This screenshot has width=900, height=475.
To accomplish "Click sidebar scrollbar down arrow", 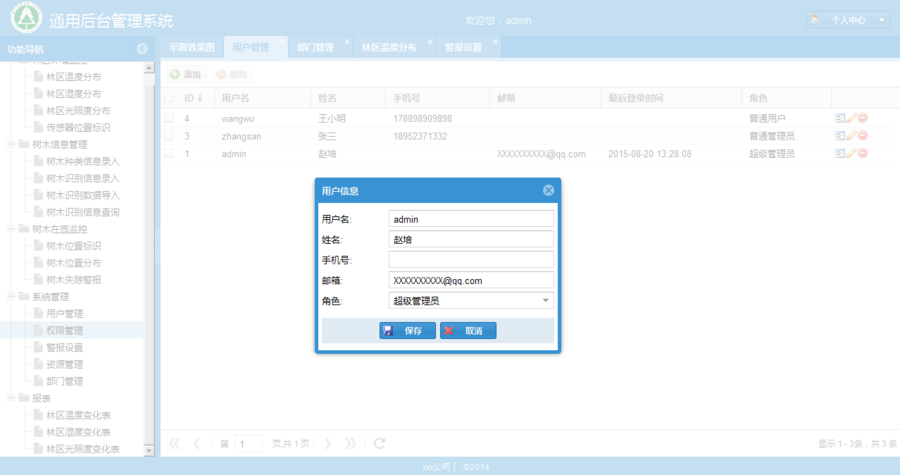I will tap(149, 451).
